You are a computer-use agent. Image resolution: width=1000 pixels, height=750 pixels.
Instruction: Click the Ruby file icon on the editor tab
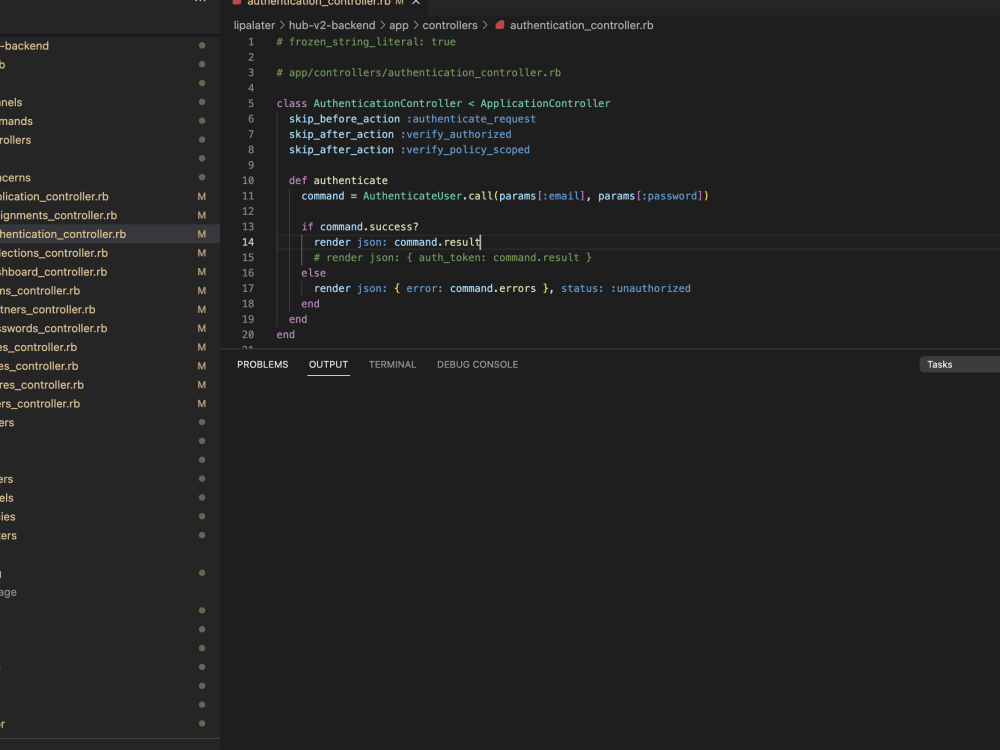click(238, 3)
